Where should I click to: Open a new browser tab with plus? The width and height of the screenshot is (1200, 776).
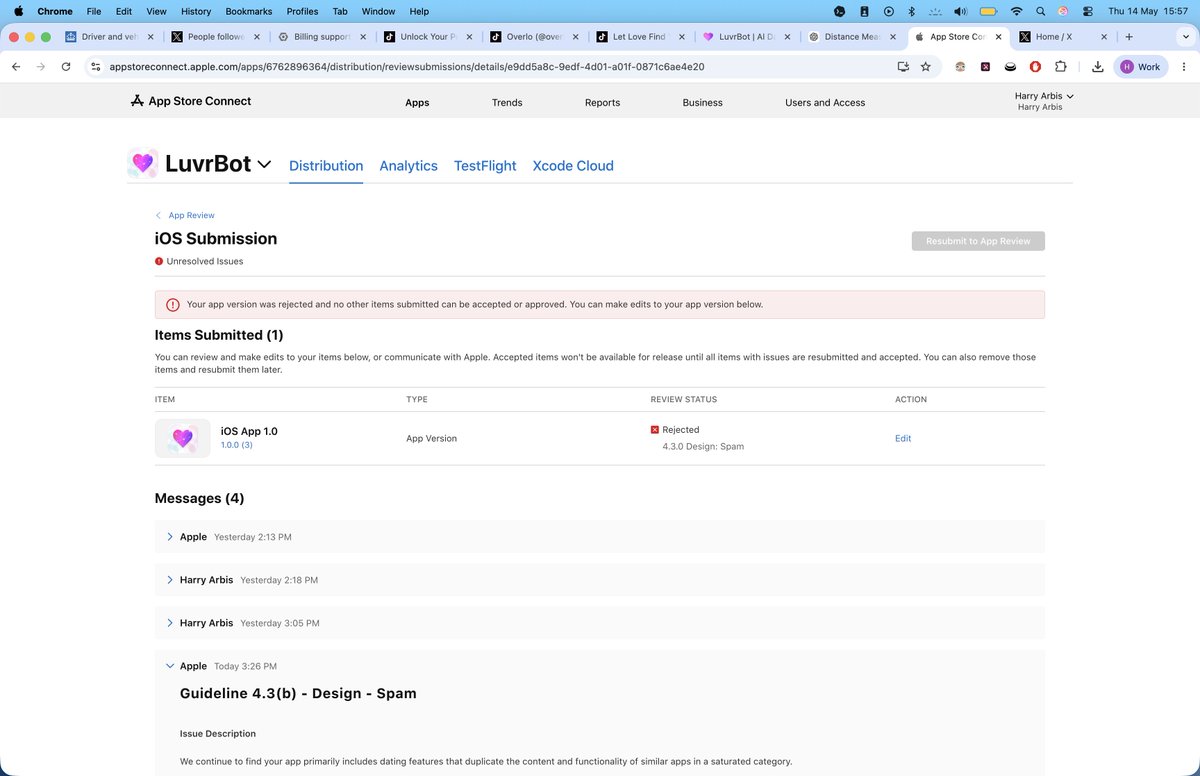click(x=1128, y=37)
